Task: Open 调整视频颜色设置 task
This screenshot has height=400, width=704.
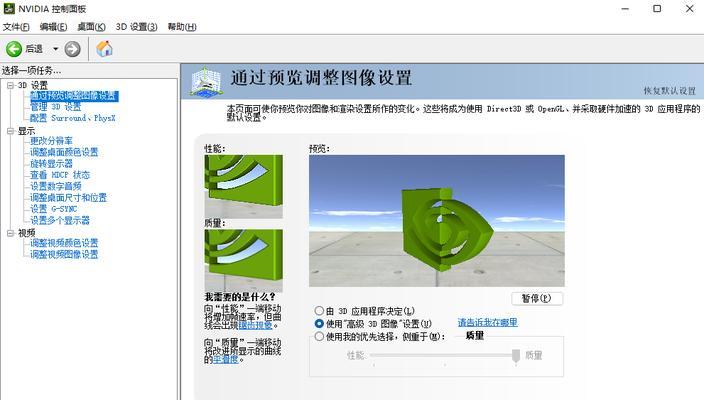Action: (64, 243)
